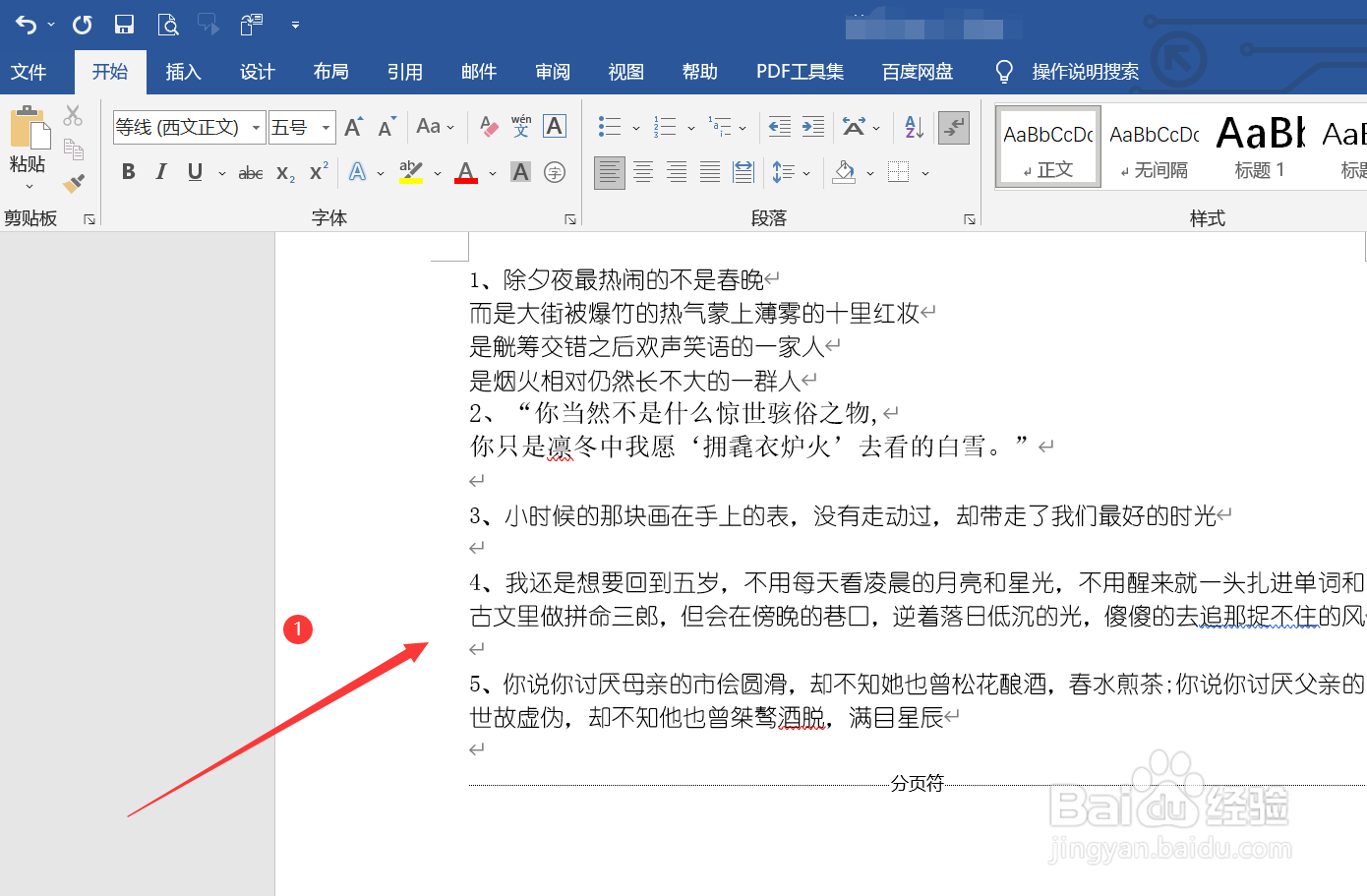This screenshot has height=896, width=1367.
Task: Copy selection with the copy icon
Action: [x=73, y=149]
